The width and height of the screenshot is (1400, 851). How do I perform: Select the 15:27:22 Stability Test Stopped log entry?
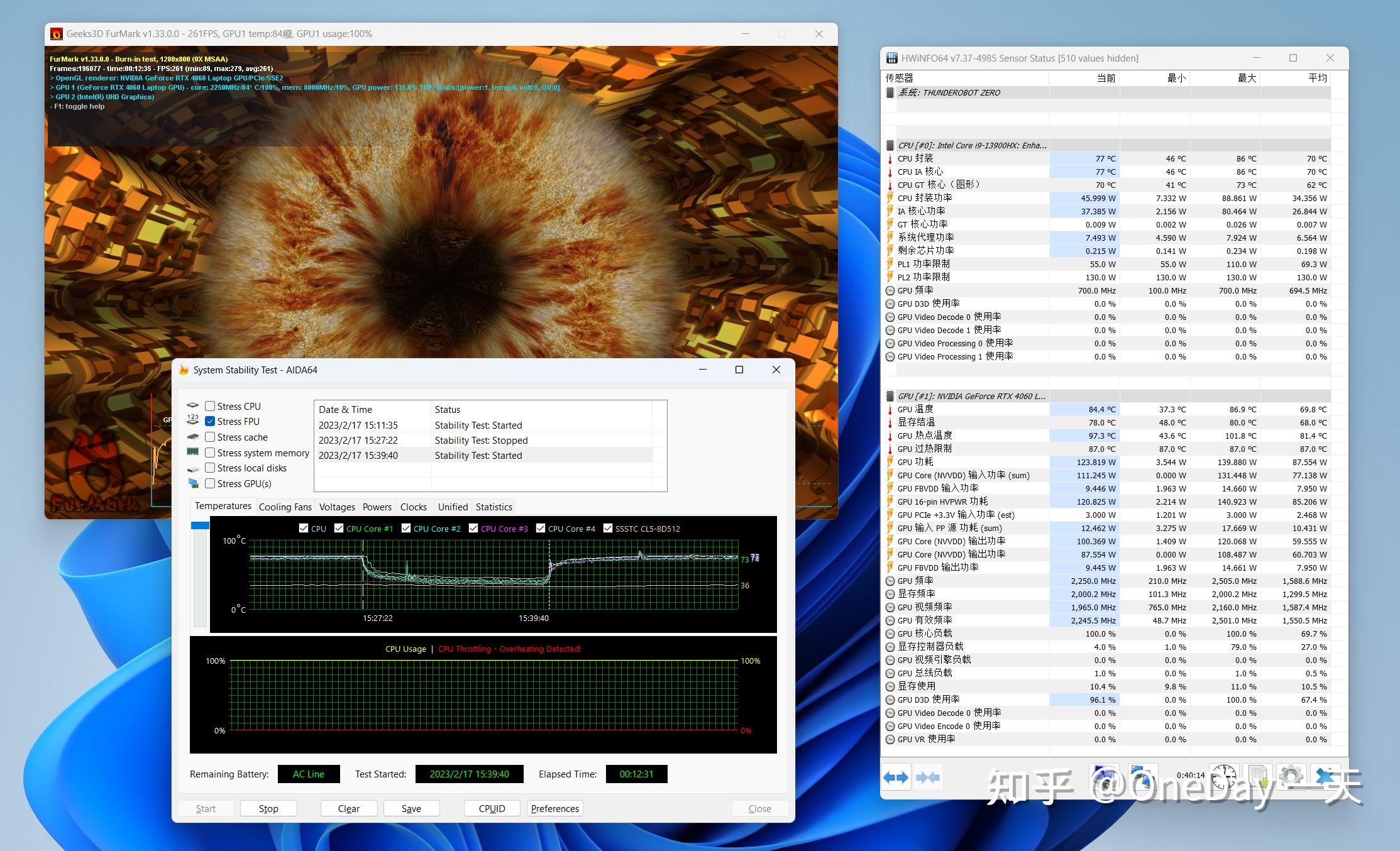click(x=440, y=440)
